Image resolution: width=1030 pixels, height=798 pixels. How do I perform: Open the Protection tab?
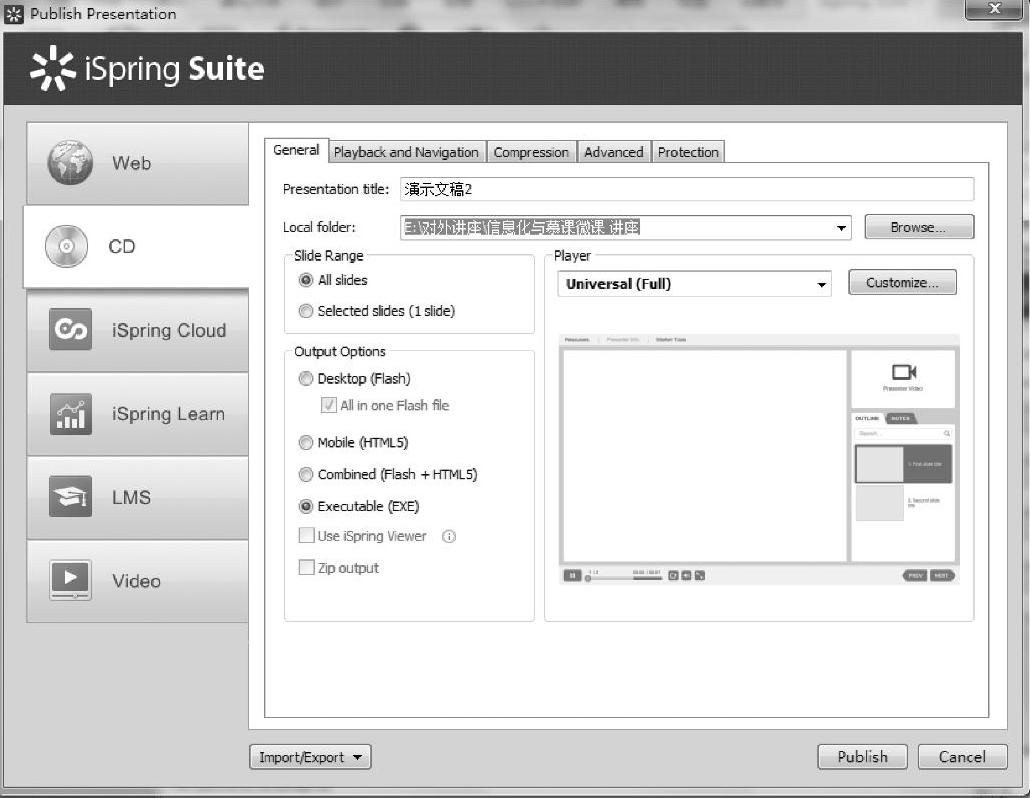point(688,152)
